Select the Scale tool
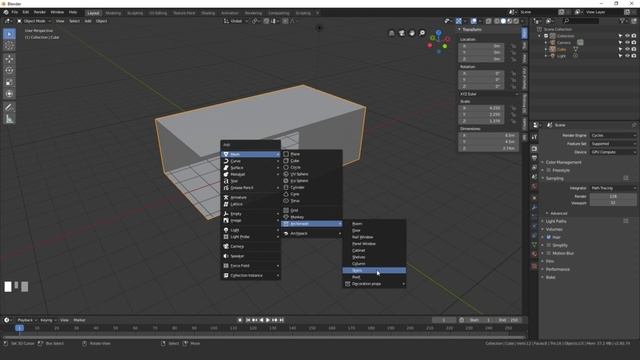Image resolution: width=640 pixels, height=360 pixels. click(9, 82)
